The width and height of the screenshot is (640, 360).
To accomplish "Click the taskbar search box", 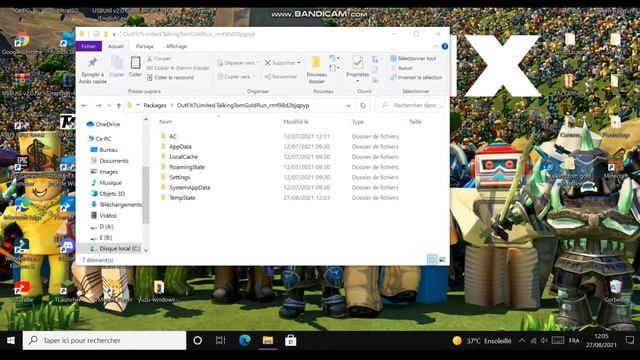I will 104,340.
